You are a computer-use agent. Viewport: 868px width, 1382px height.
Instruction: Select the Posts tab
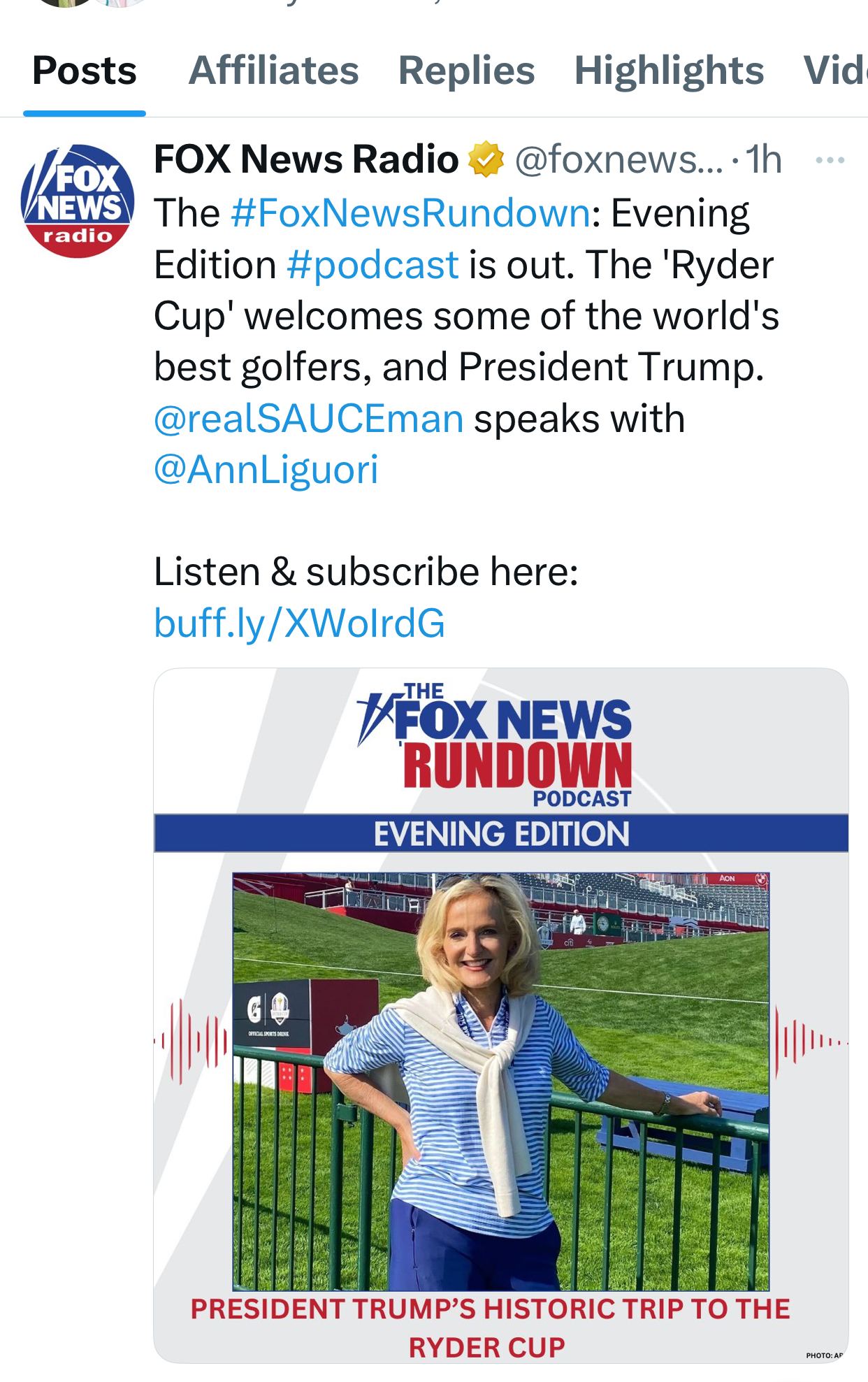coord(85,71)
